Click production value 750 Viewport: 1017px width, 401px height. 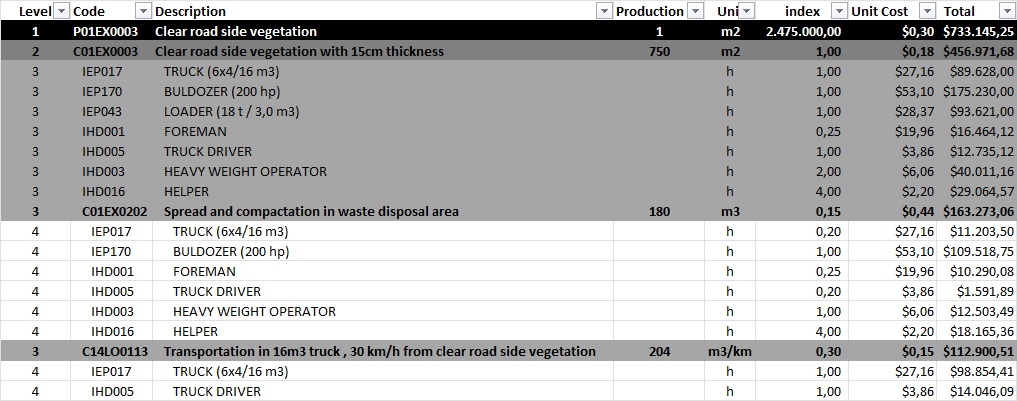click(x=660, y=51)
